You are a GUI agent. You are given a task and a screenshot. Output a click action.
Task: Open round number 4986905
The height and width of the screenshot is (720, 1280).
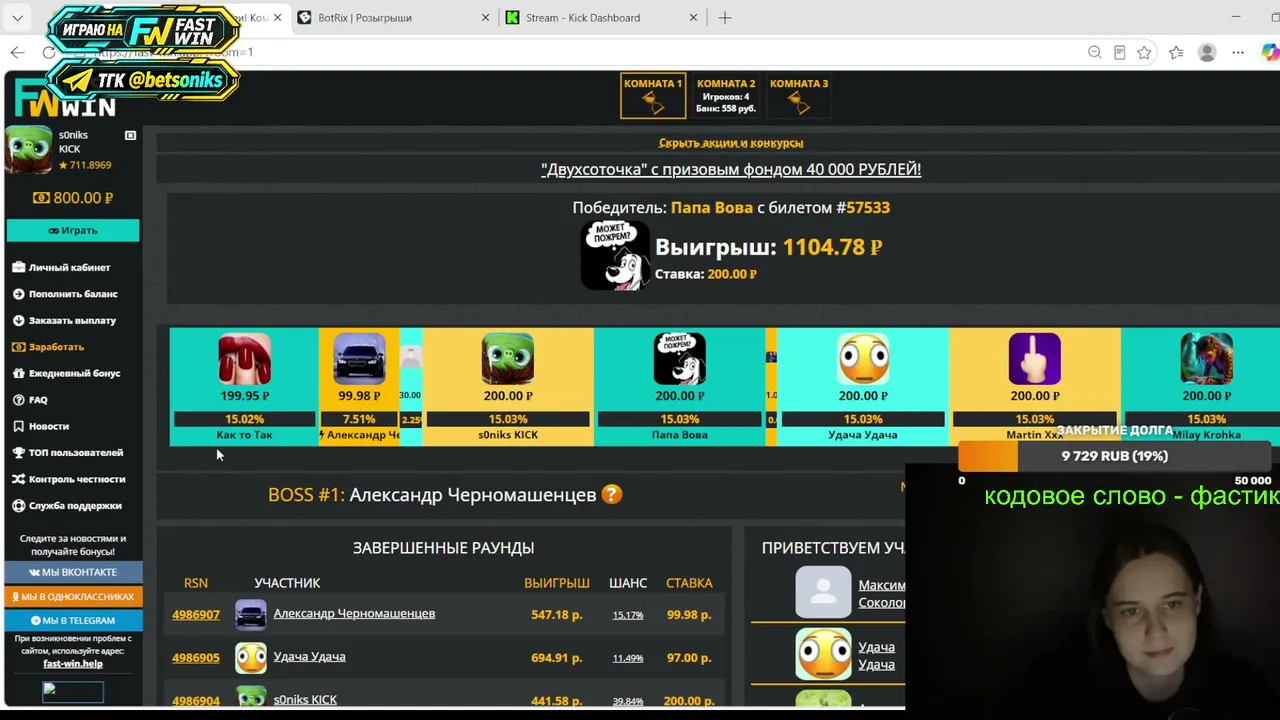click(x=196, y=658)
